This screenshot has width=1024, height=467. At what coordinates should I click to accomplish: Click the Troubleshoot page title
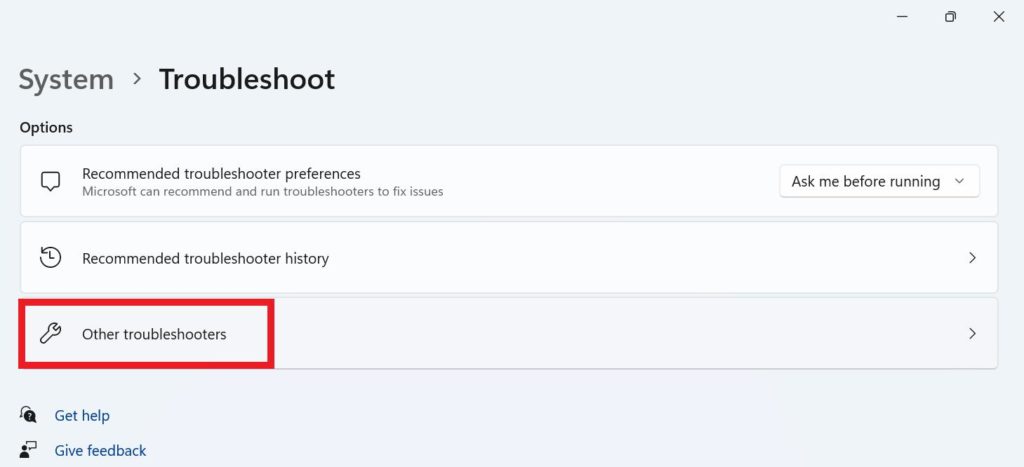(247, 80)
